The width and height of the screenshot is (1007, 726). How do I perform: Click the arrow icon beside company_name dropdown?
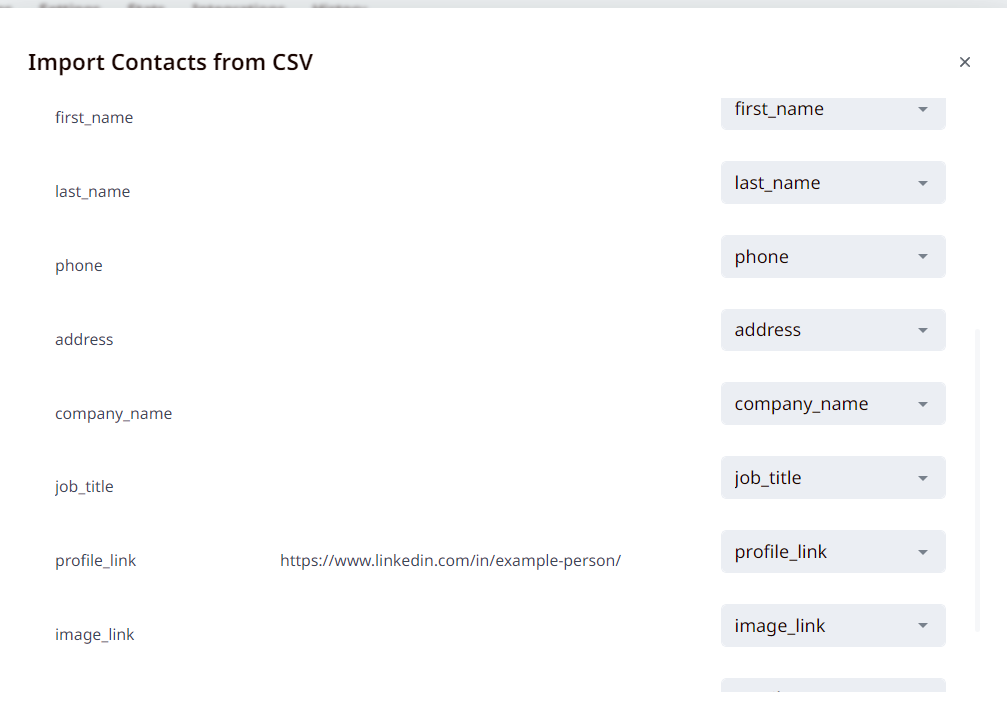923,404
